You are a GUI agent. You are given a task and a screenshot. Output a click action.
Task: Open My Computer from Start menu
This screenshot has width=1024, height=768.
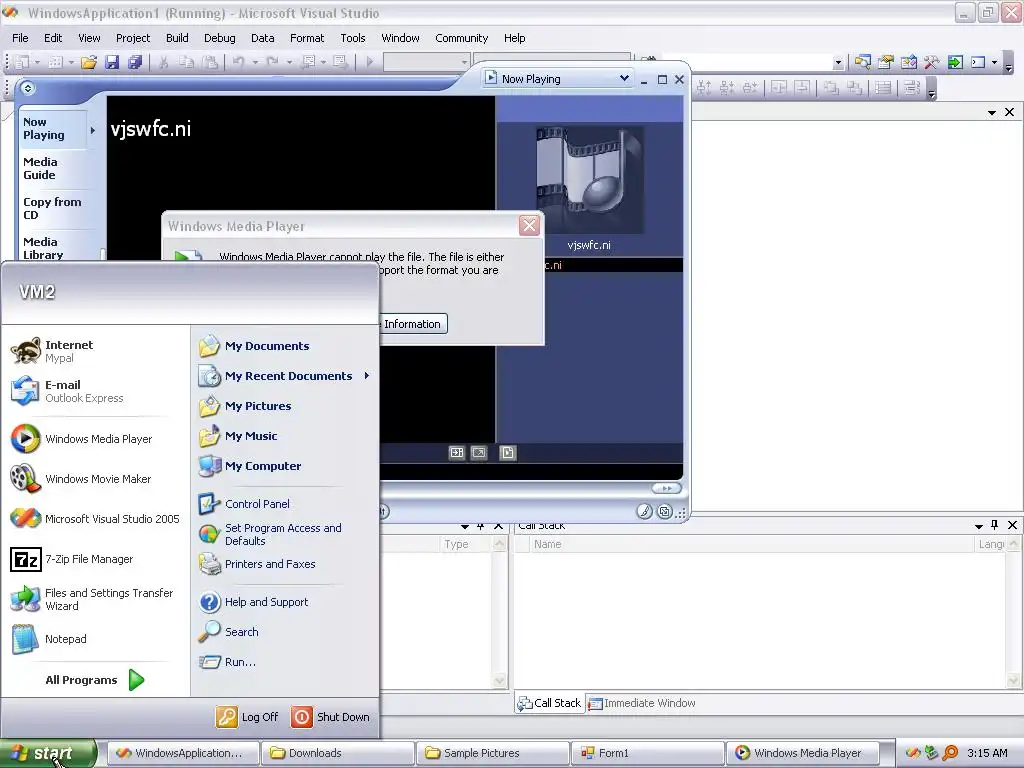pos(250,466)
